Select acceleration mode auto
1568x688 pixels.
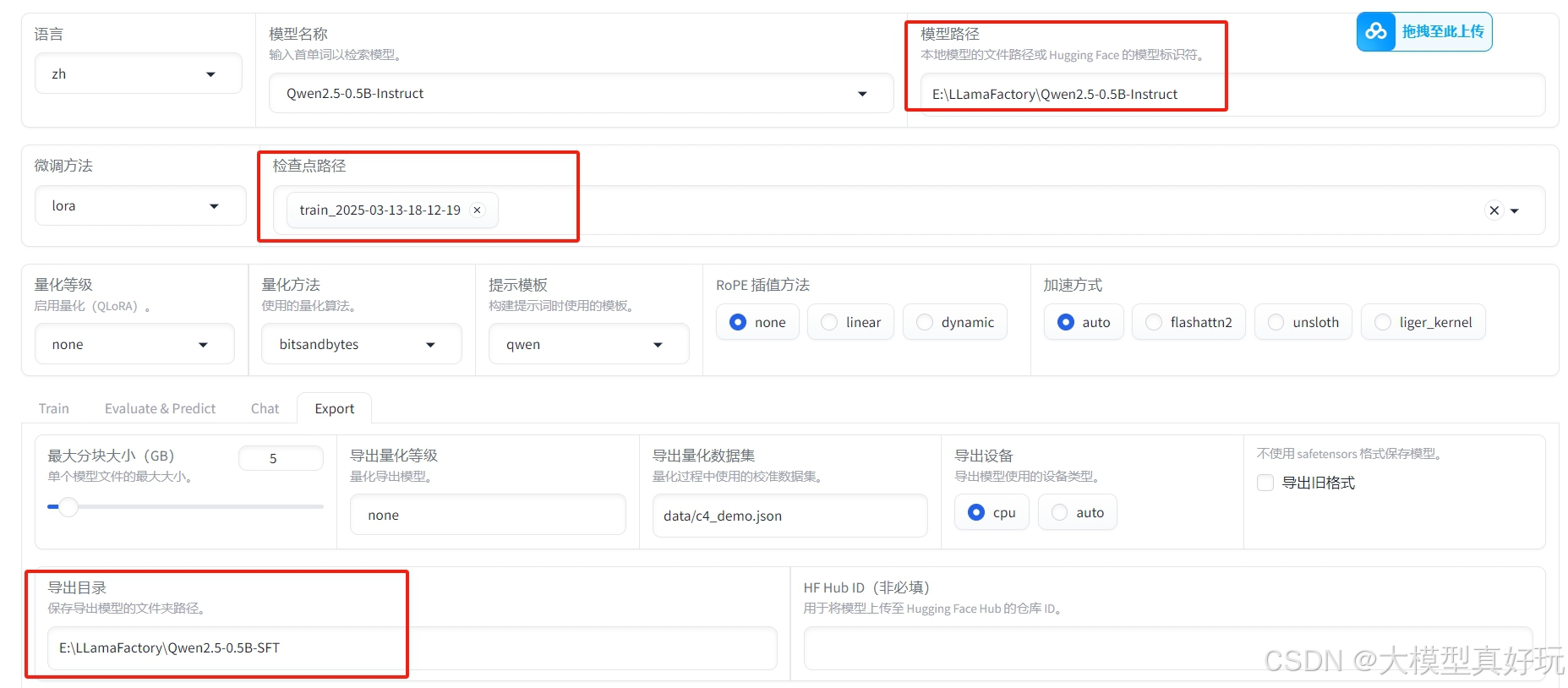(1084, 322)
